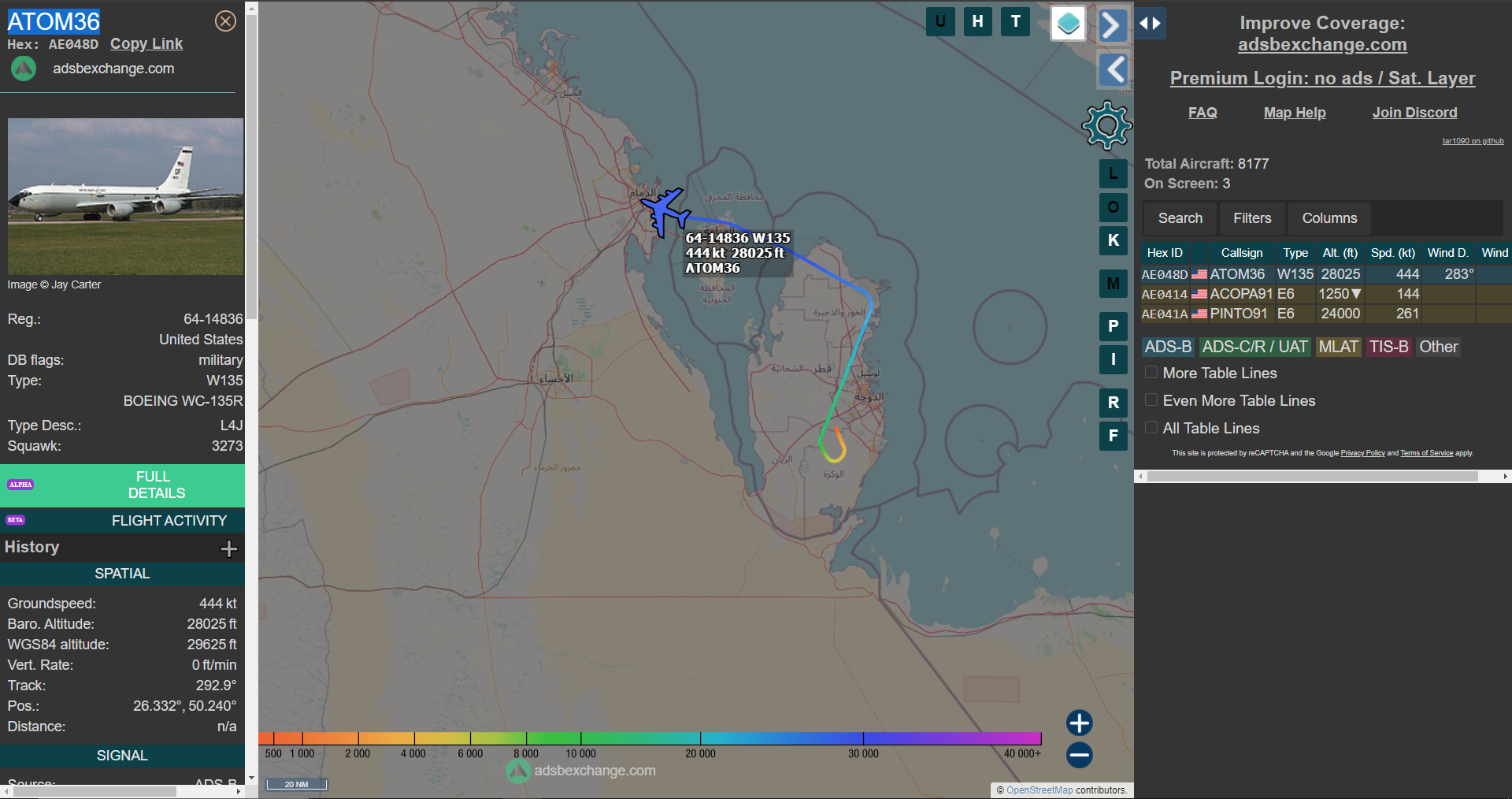
Task: Click the adsbexchange logo in info panel
Action: click(x=24, y=69)
